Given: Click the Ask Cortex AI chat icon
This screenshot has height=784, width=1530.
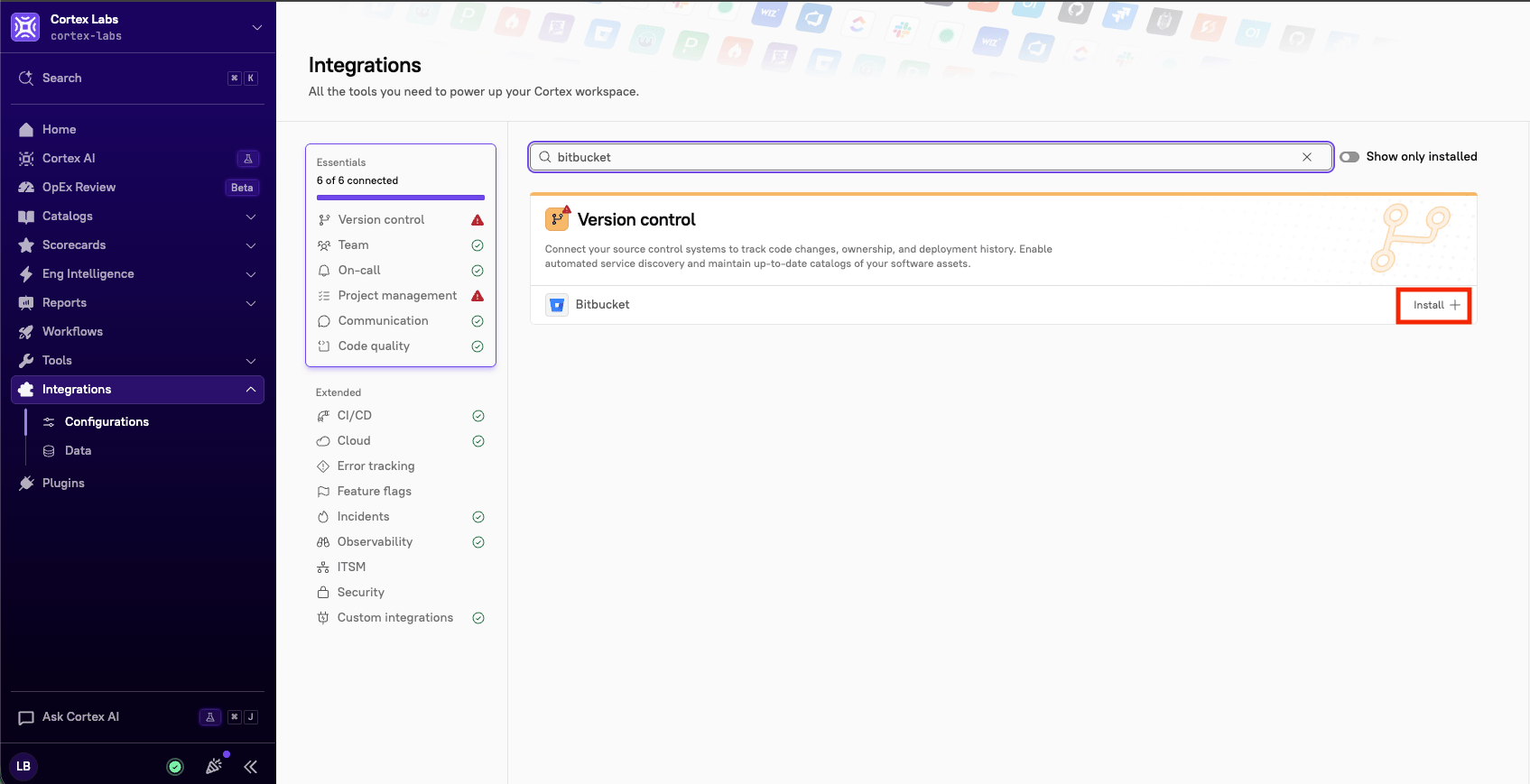Looking at the screenshot, I should [x=26, y=718].
